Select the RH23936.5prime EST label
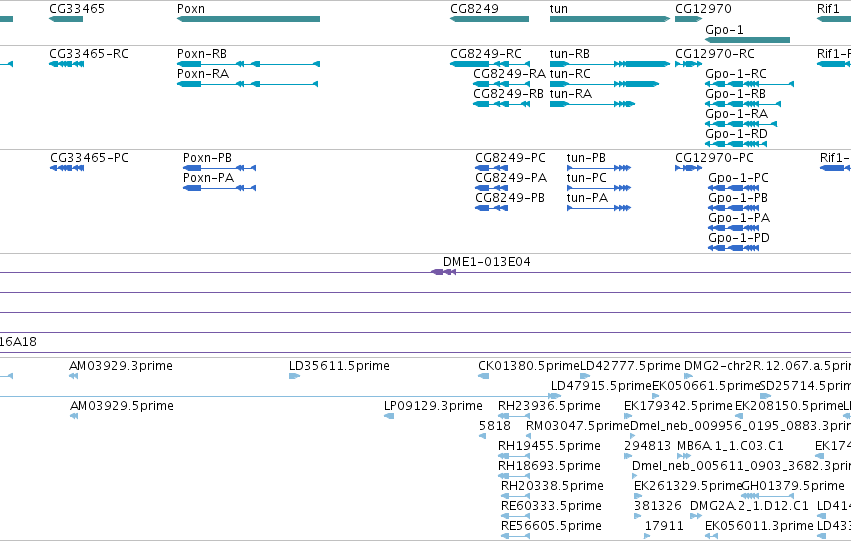 pos(549,406)
